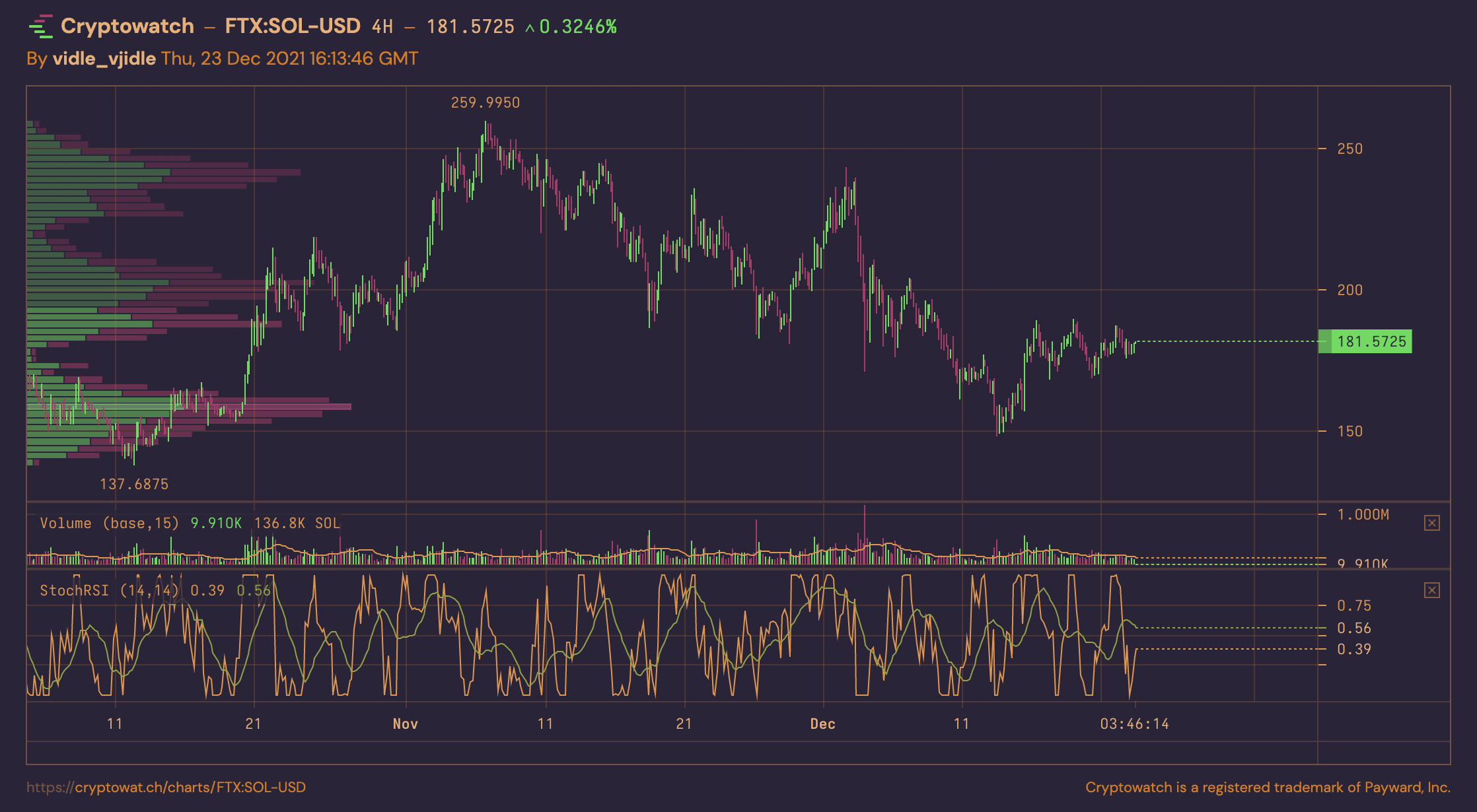Screen dimensions: 1477x812
Task: Click the 250 price axis label
Action: tap(1350, 149)
